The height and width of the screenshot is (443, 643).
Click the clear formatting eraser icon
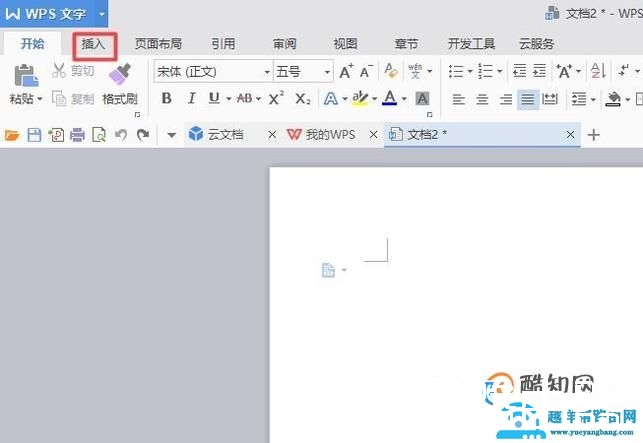pos(391,71)
